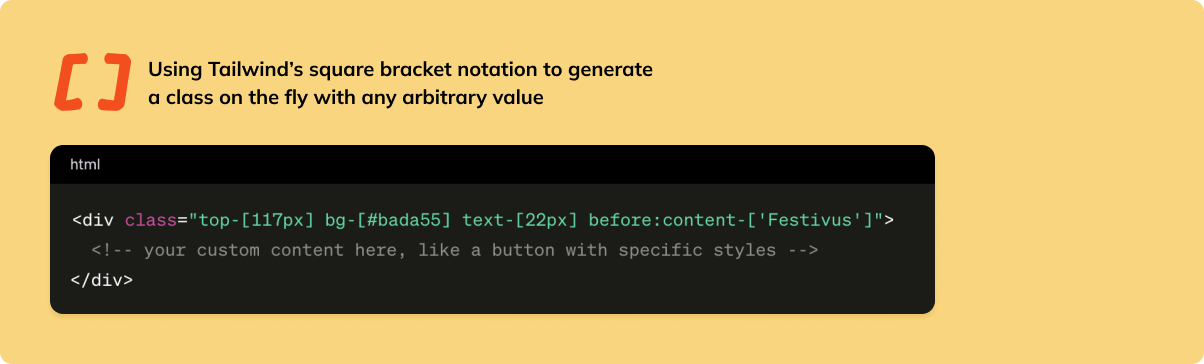Select the closing div tag
This screenshot has width=1204, height=364.
point(102,280)
